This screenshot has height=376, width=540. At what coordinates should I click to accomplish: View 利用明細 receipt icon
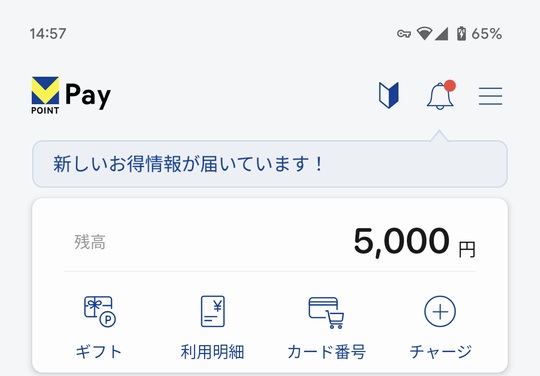[213, 311]
